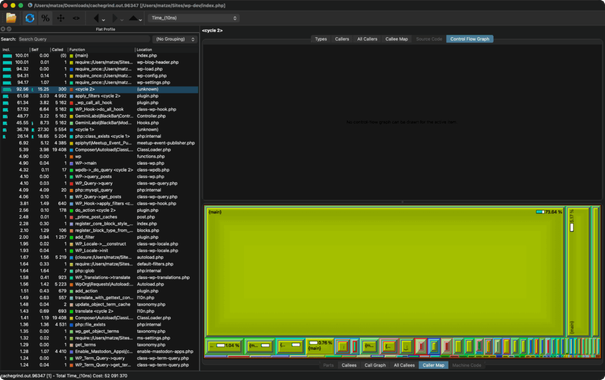Image resolution: width=605 pixels, height=380 pixels.
Task: Sort by the Self column header
Action: point(40,49)
